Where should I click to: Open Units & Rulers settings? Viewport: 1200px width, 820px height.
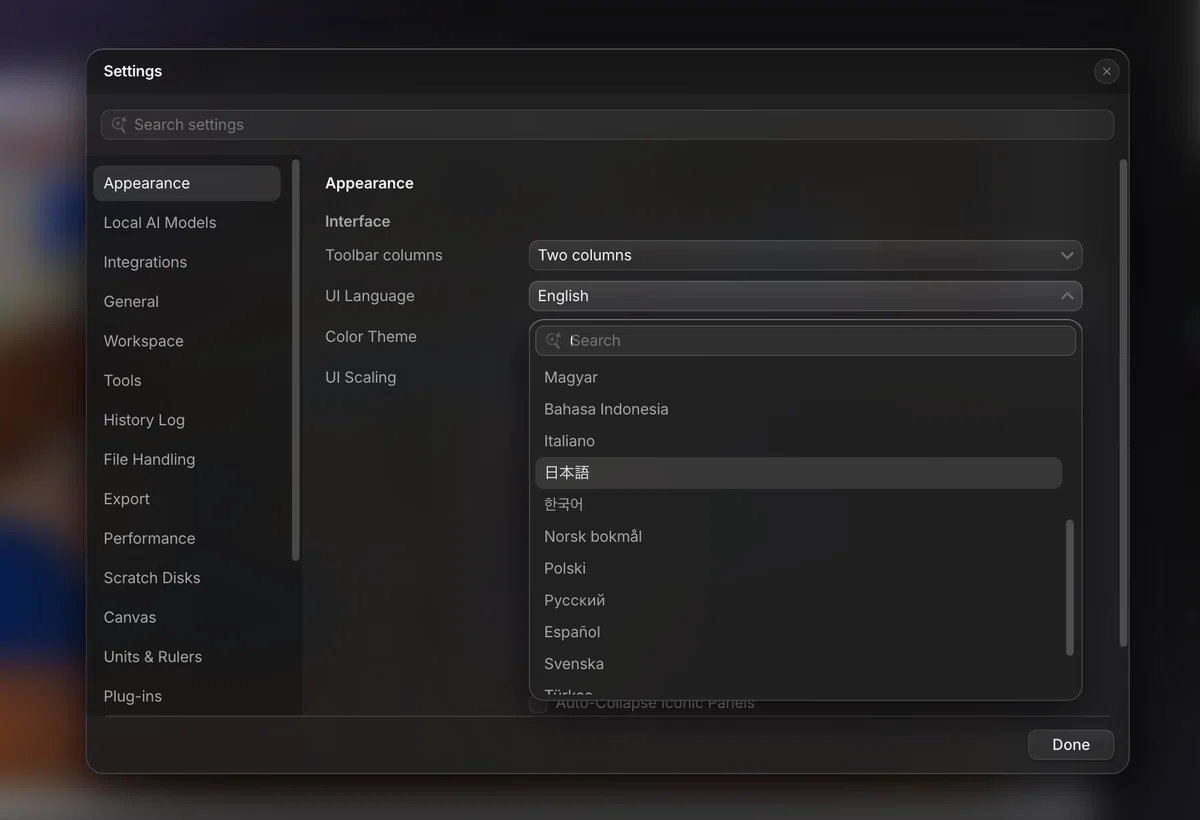coord(187,657)
